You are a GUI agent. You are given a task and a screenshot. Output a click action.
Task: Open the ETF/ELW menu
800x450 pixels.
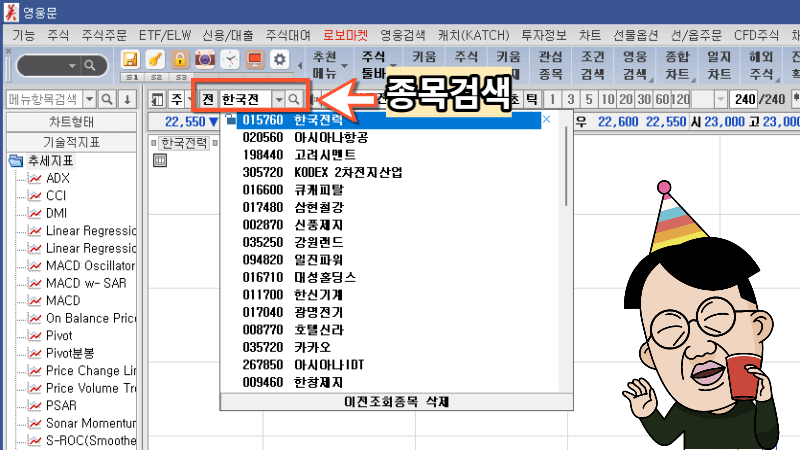click(x=165, y=35)
